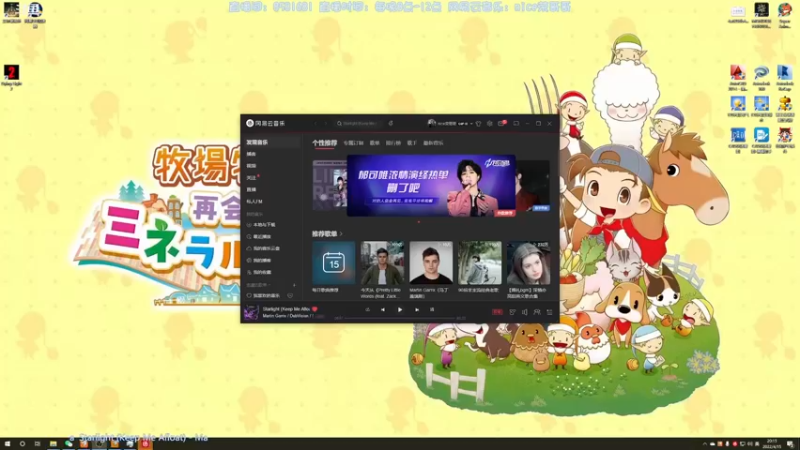
Task: Select the 个性推荐 tab
Action: 324,143
